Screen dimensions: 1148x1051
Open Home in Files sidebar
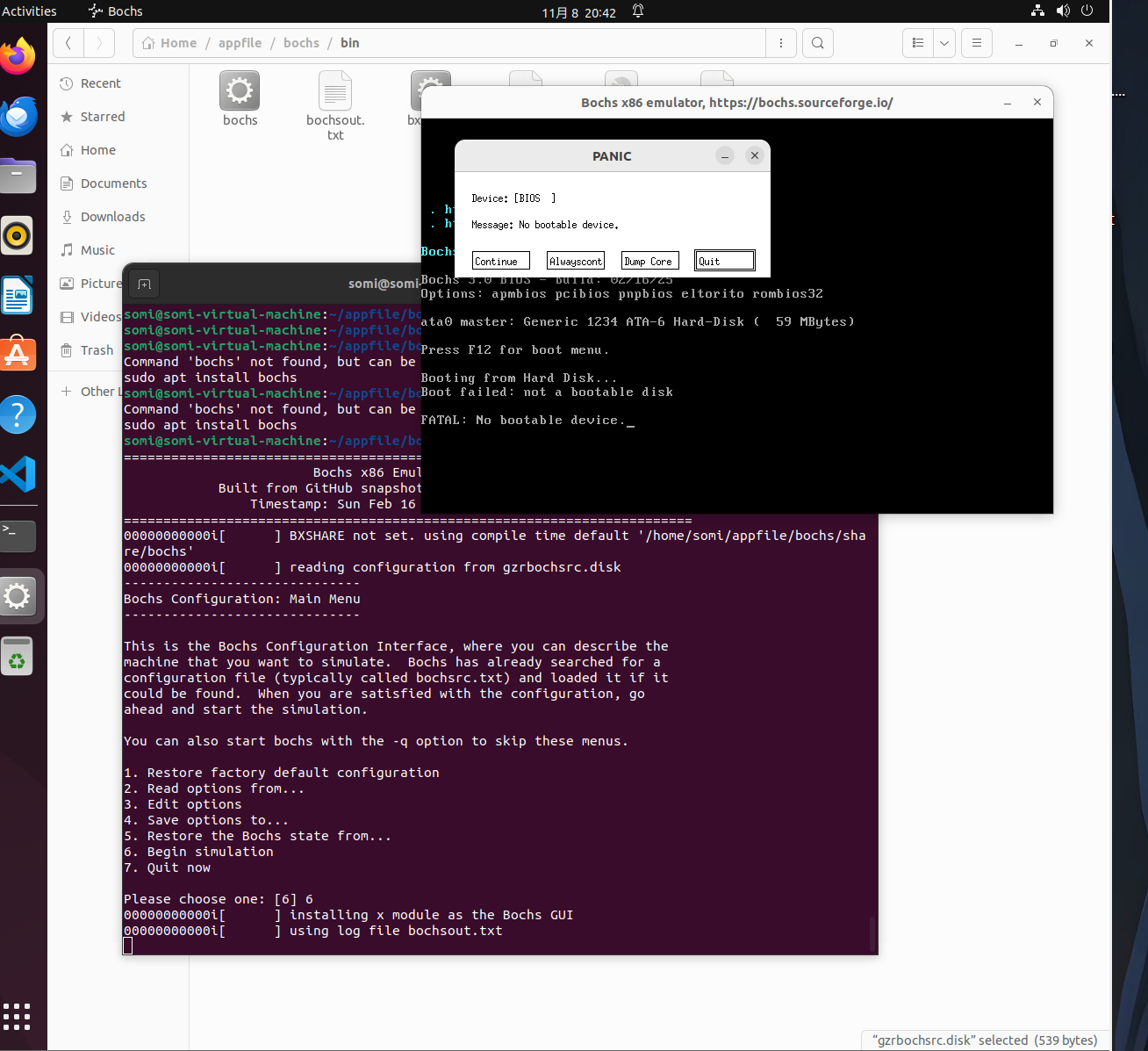pos(118,150)
